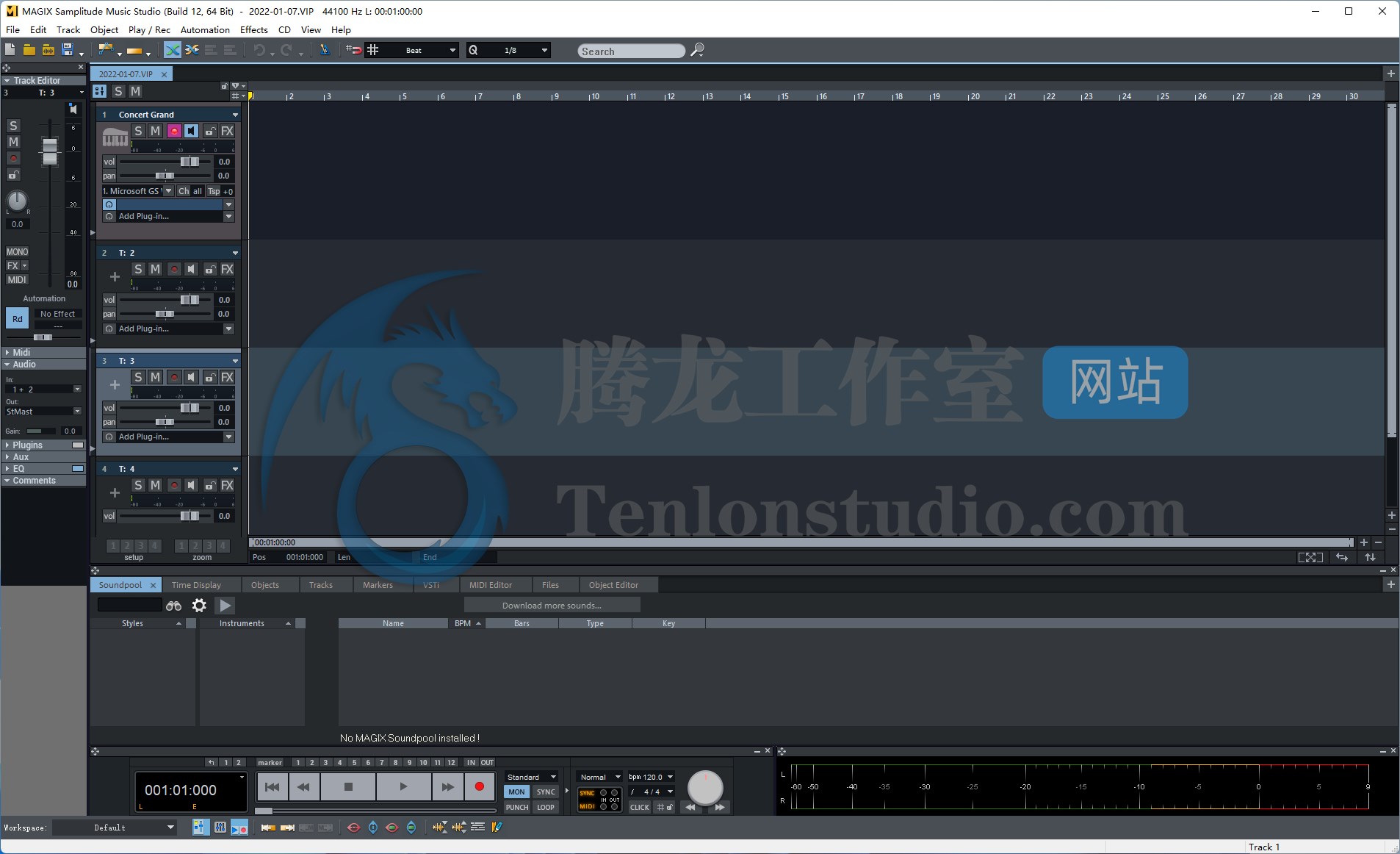The height and width of the screenshot is (854, 1400).
Task: Click the FX icon on Concert Grand track
Action: [x=228, y=131]
